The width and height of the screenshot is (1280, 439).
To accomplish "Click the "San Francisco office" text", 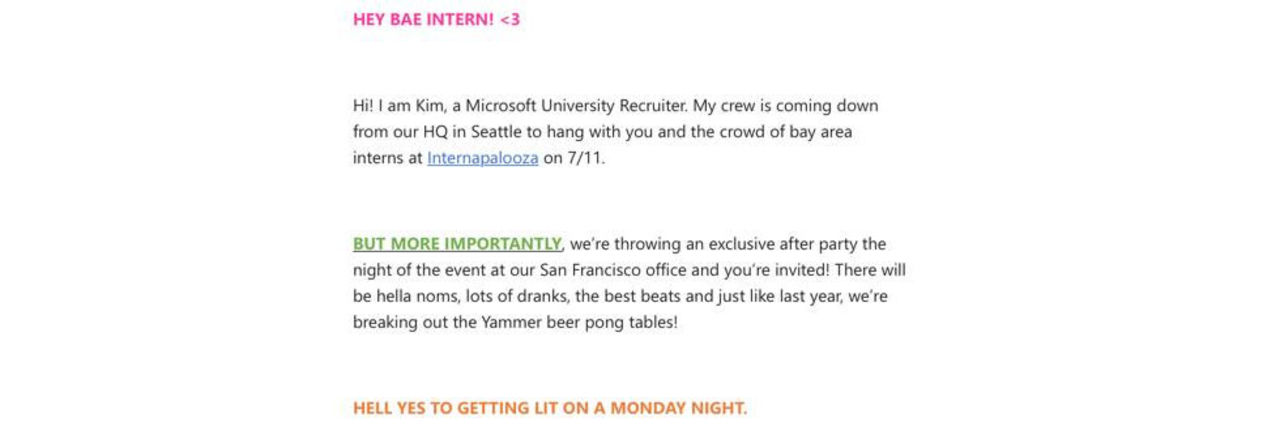I will pos(613,270).
